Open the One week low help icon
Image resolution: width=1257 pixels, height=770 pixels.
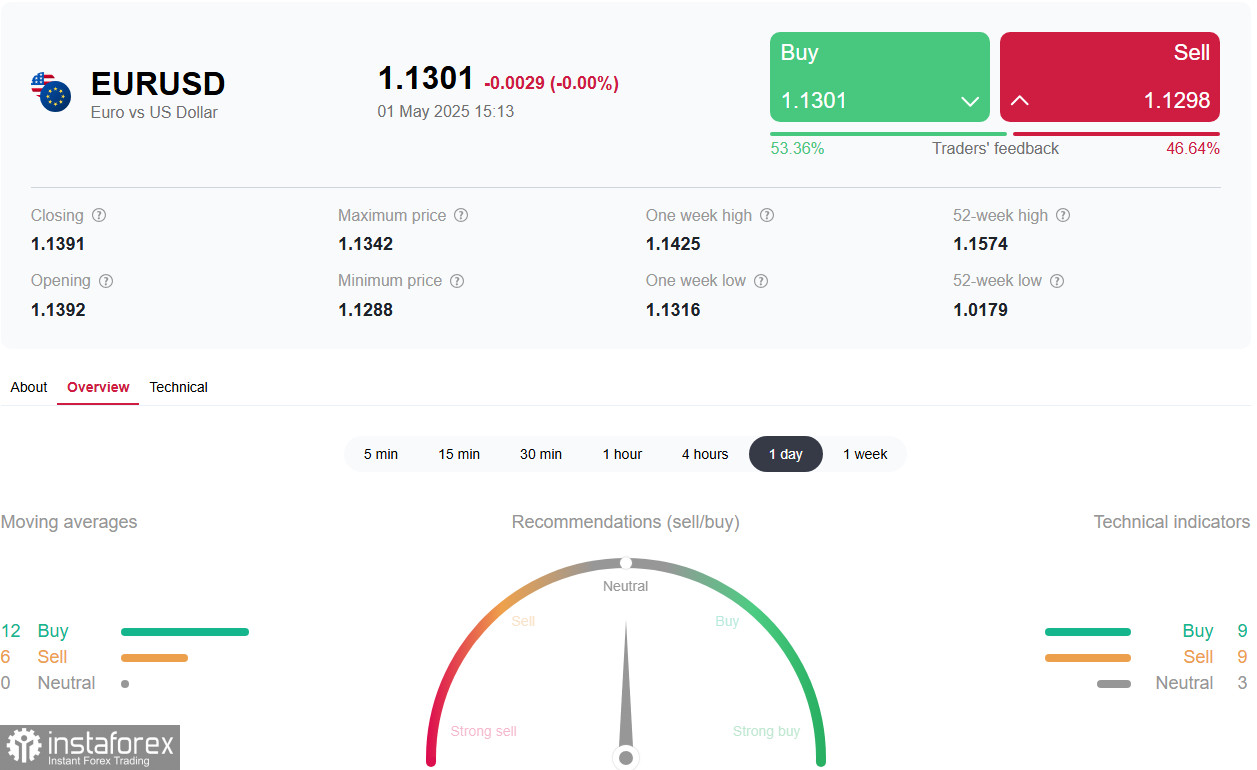point(761,281)
